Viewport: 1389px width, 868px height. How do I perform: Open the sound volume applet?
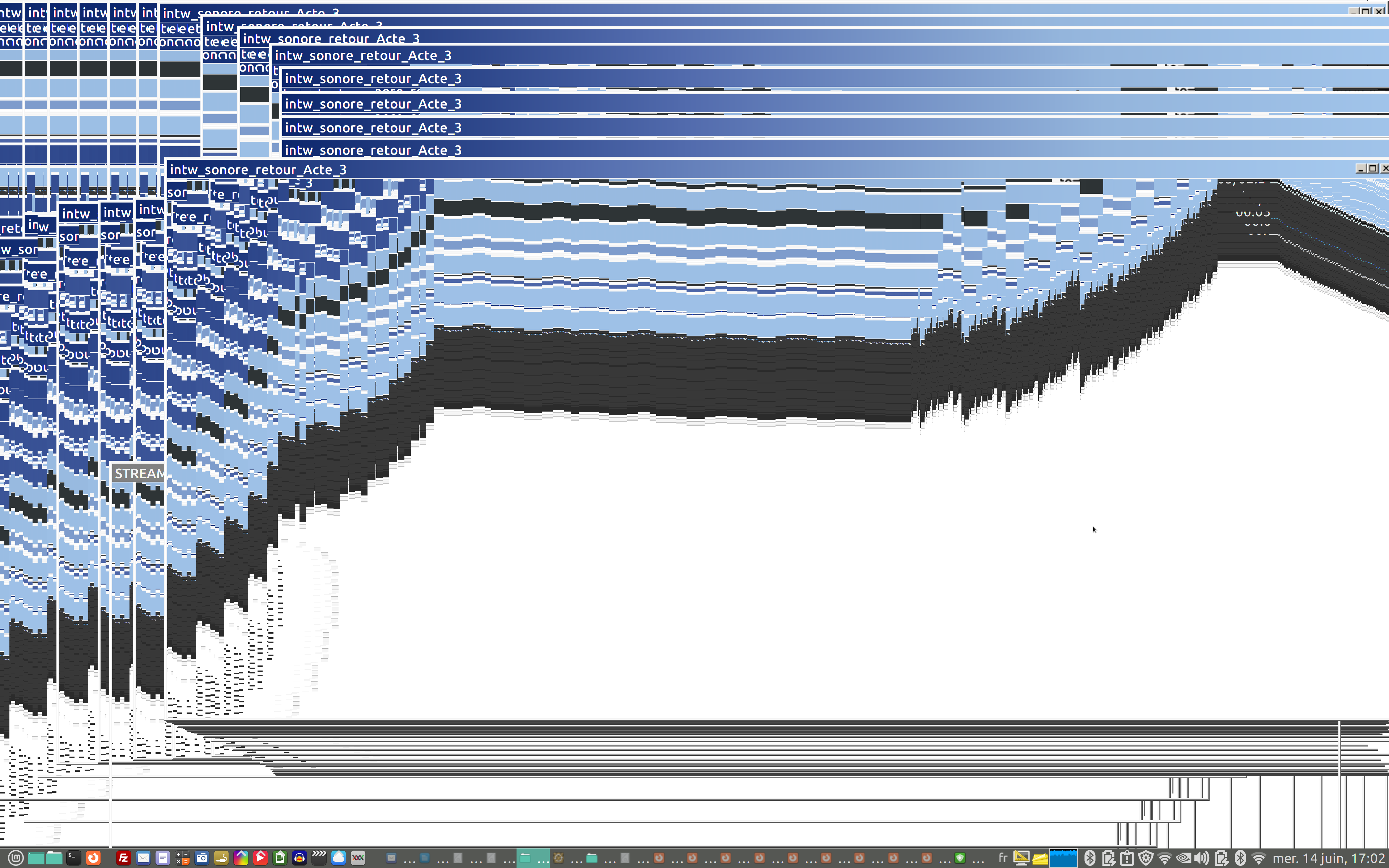coord(1201,858)
